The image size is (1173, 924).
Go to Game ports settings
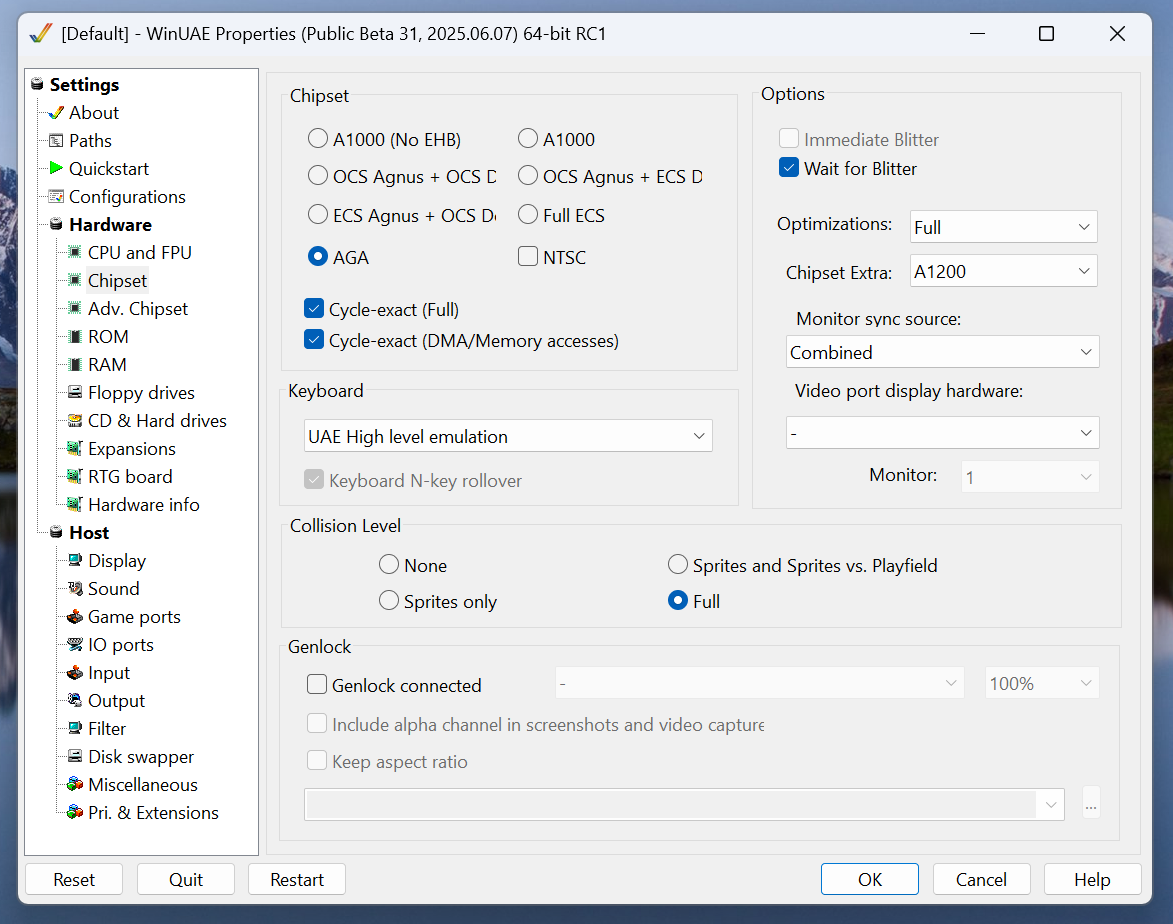pyautogui.click(x=134, y=616)
